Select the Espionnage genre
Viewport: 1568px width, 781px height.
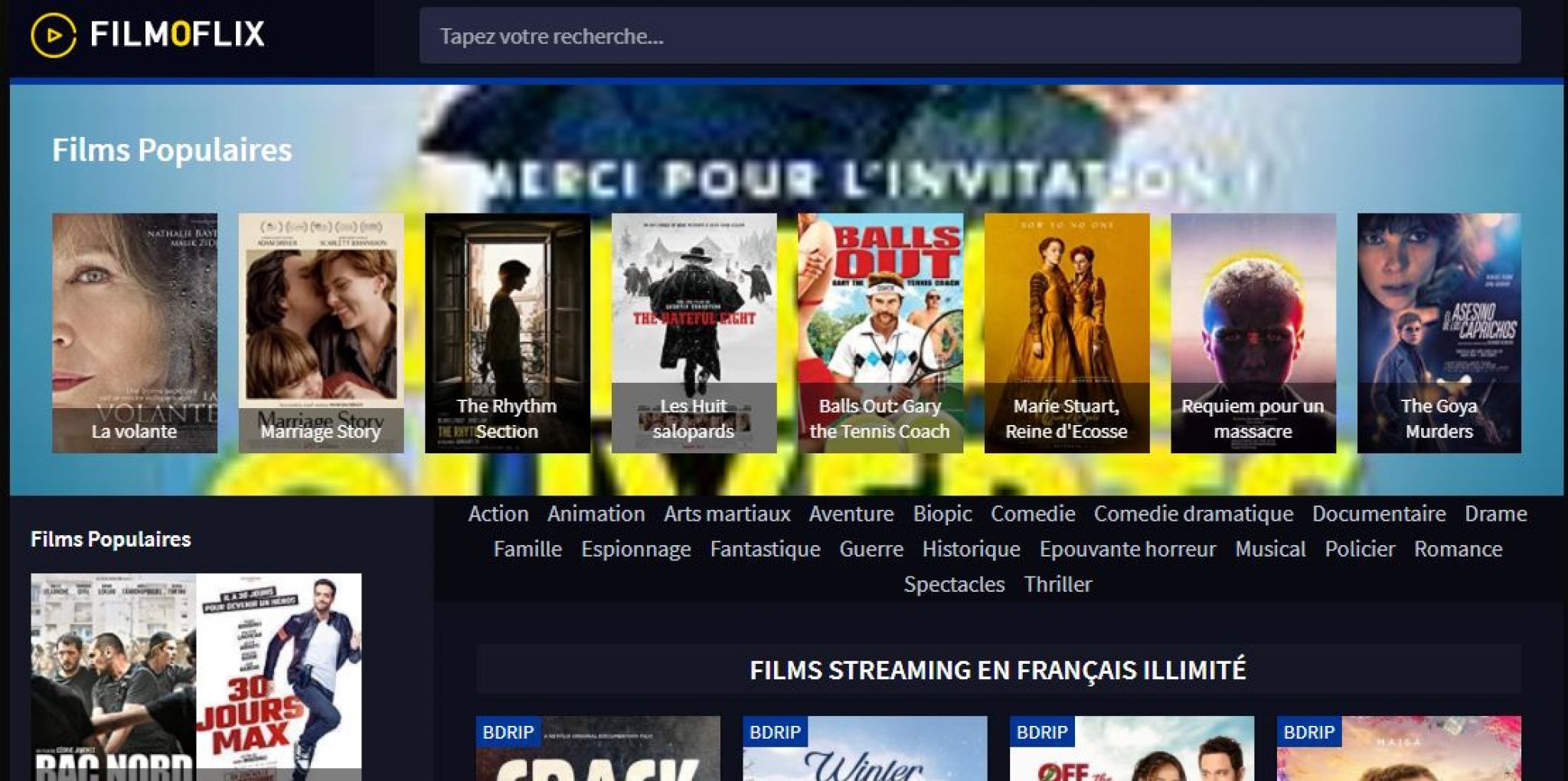pyautogui.click(x=636, y=549)
